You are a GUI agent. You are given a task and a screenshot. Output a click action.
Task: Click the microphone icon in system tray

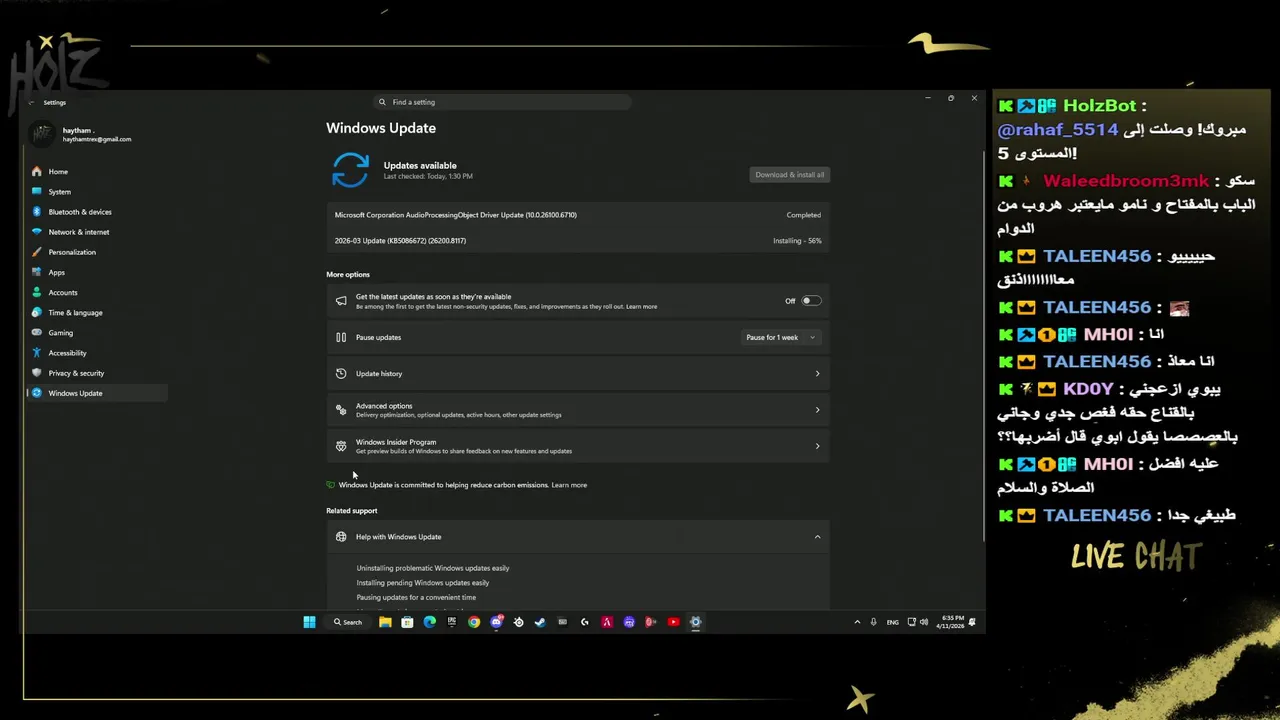click(x=874, y=622)
